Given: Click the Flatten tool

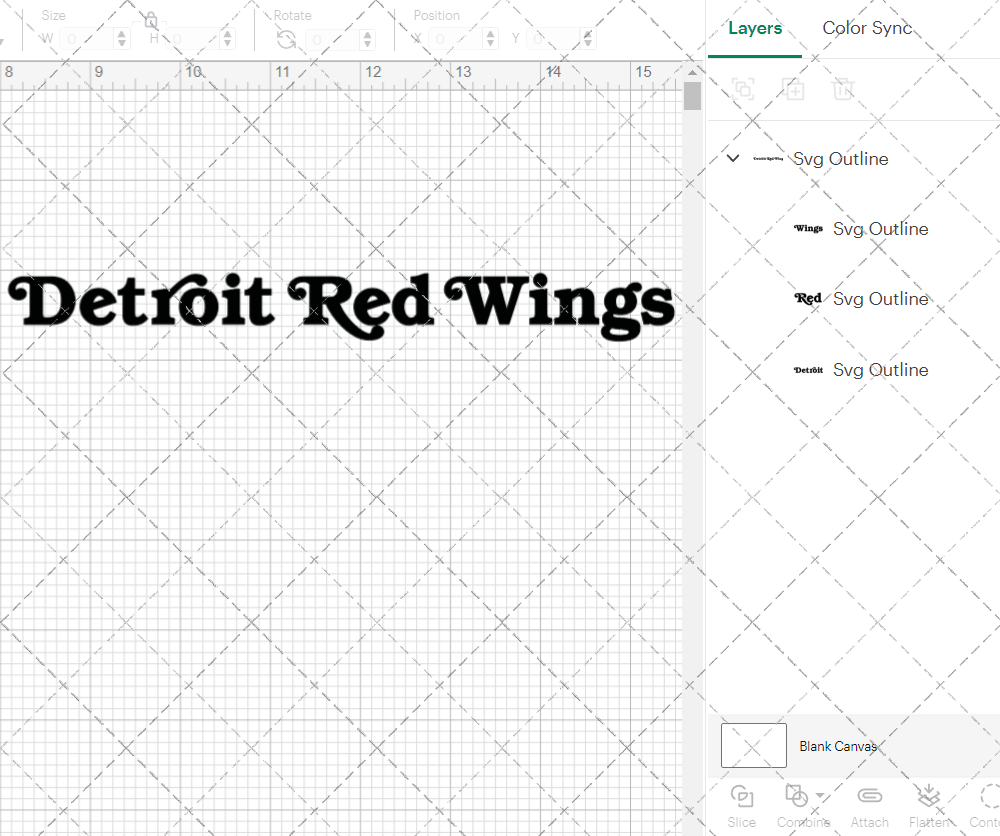Looking at the screenshot, I should (x=929, y=807).
